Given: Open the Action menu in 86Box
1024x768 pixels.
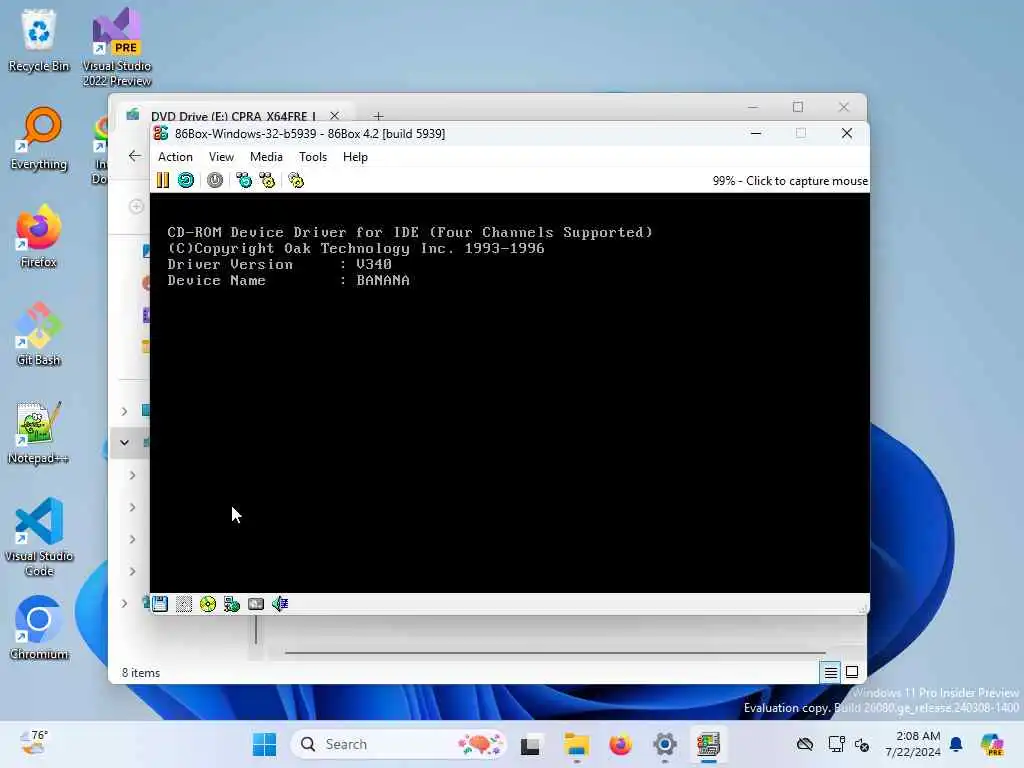Looking at the screenshot, I should click(175, 157).
